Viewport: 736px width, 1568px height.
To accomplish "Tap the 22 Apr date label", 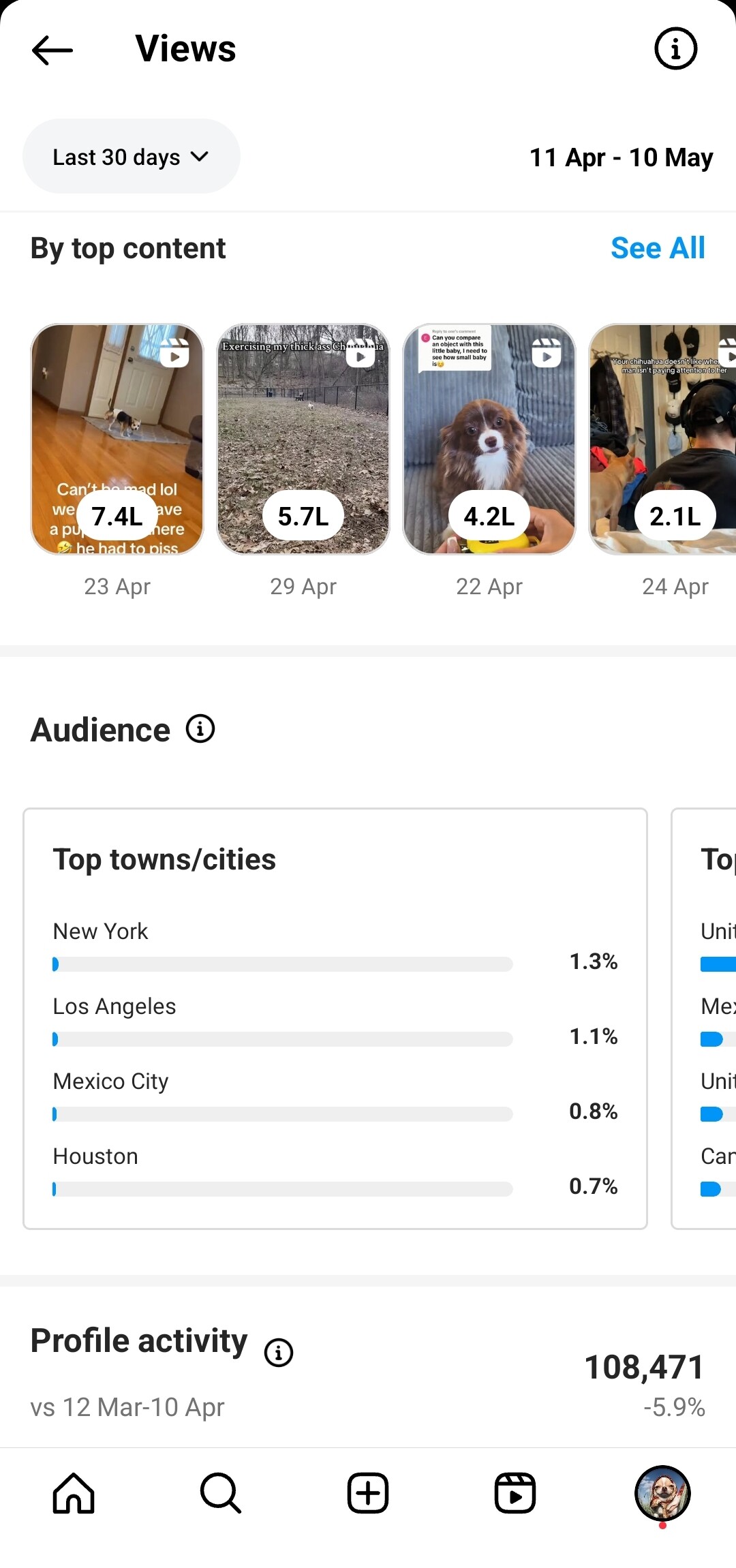I will point(489,587).
